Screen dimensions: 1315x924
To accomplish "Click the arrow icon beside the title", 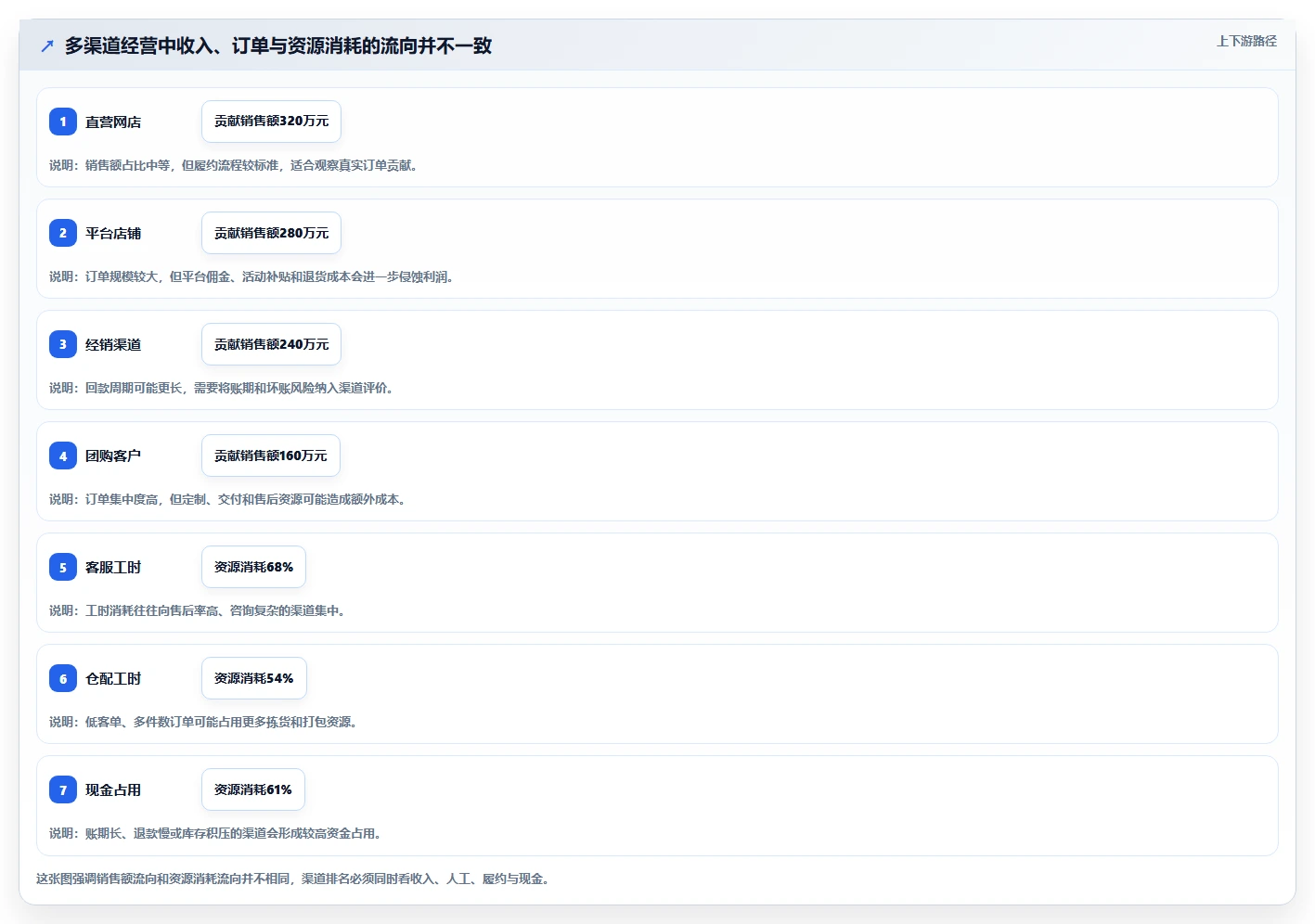I will pyautogui.click(x=47, y=45).
